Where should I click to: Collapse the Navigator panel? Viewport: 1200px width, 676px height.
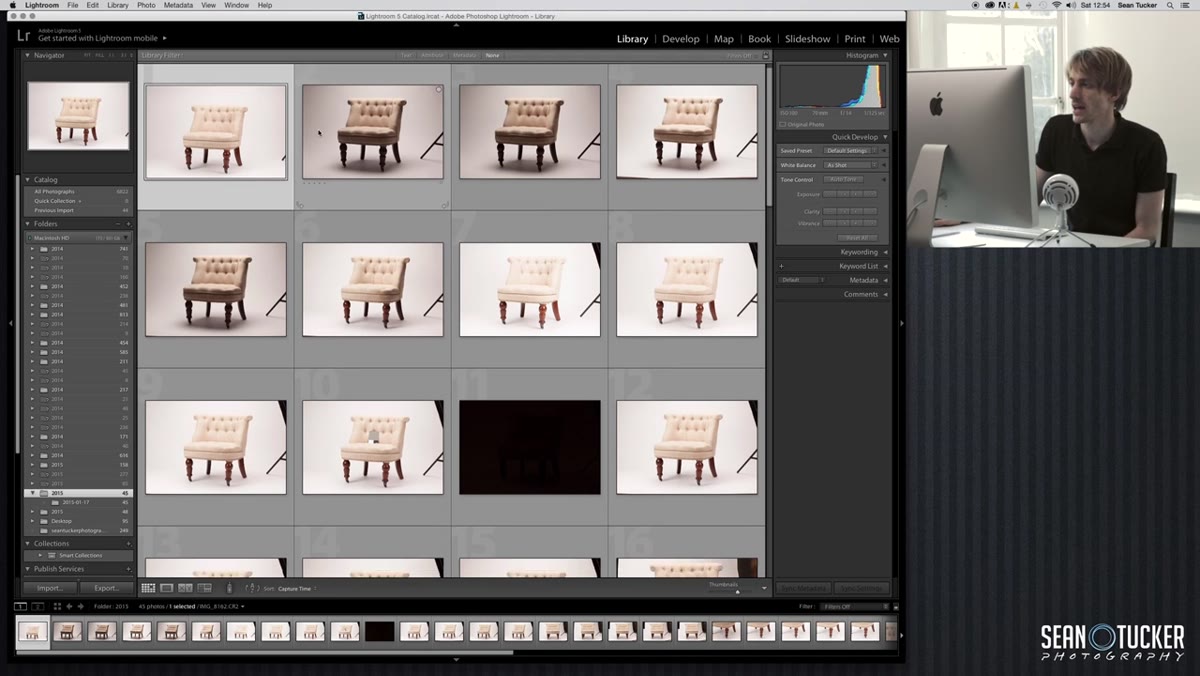click(28, 55)
